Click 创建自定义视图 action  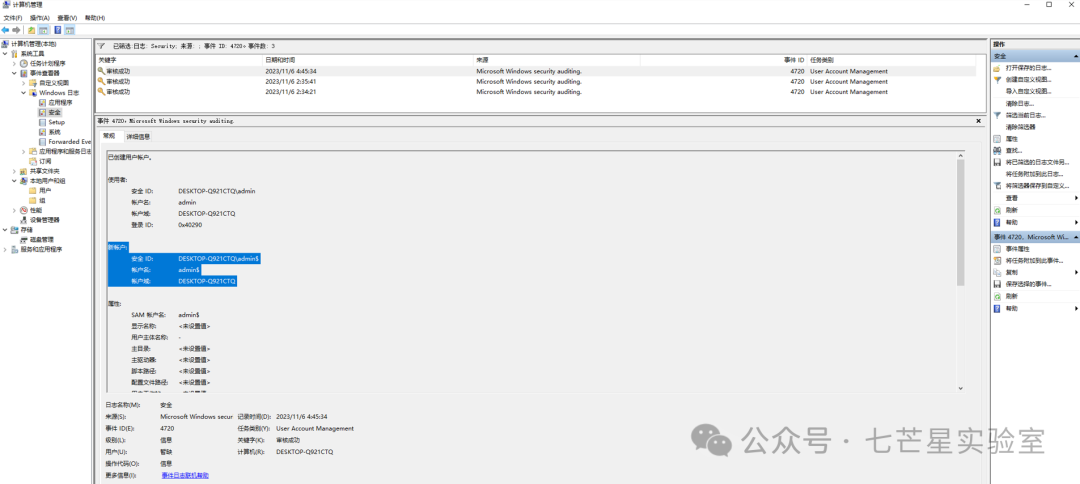coord(1028,80)
